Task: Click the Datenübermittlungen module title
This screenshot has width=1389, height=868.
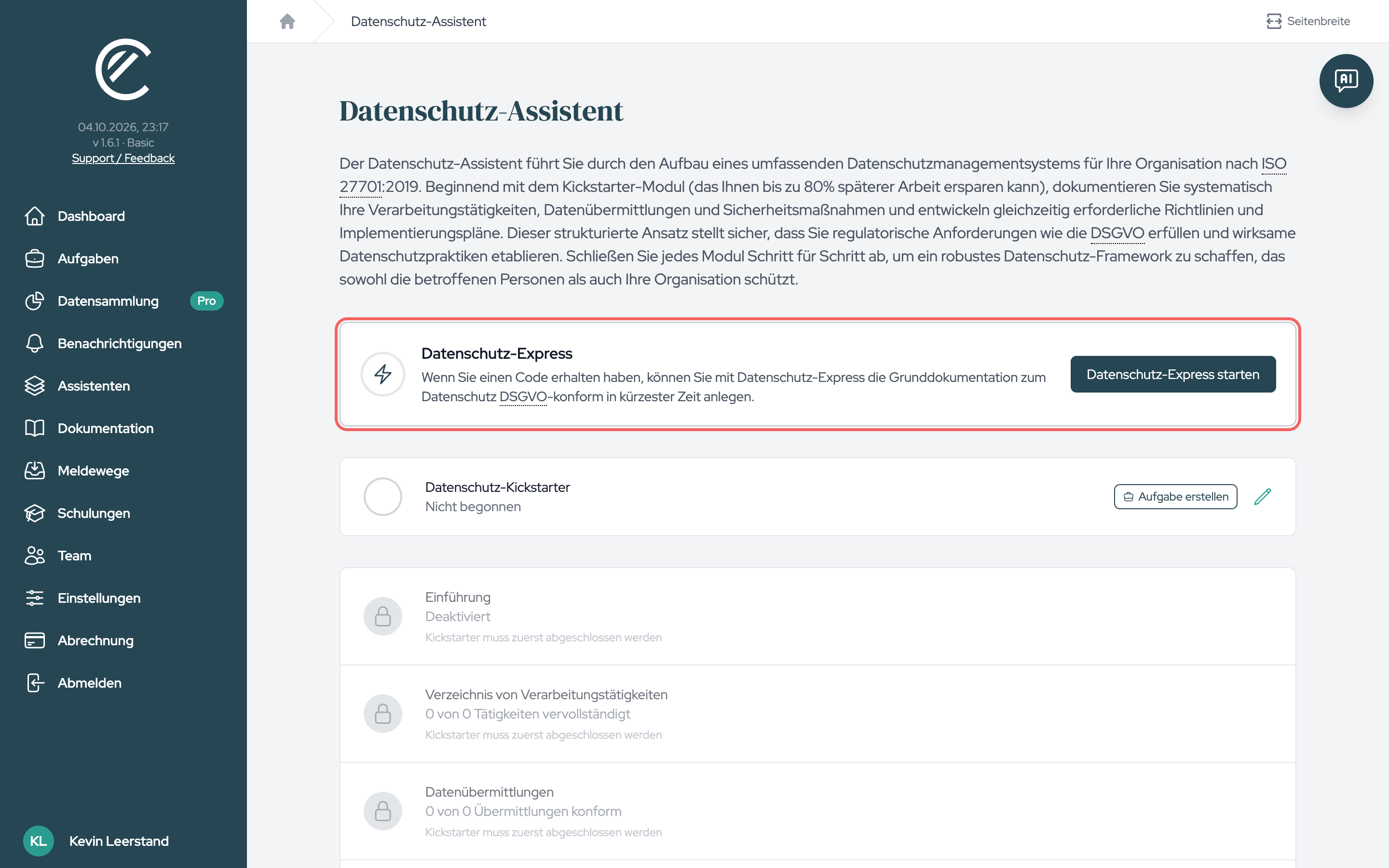Action: (x=489, y=792)
